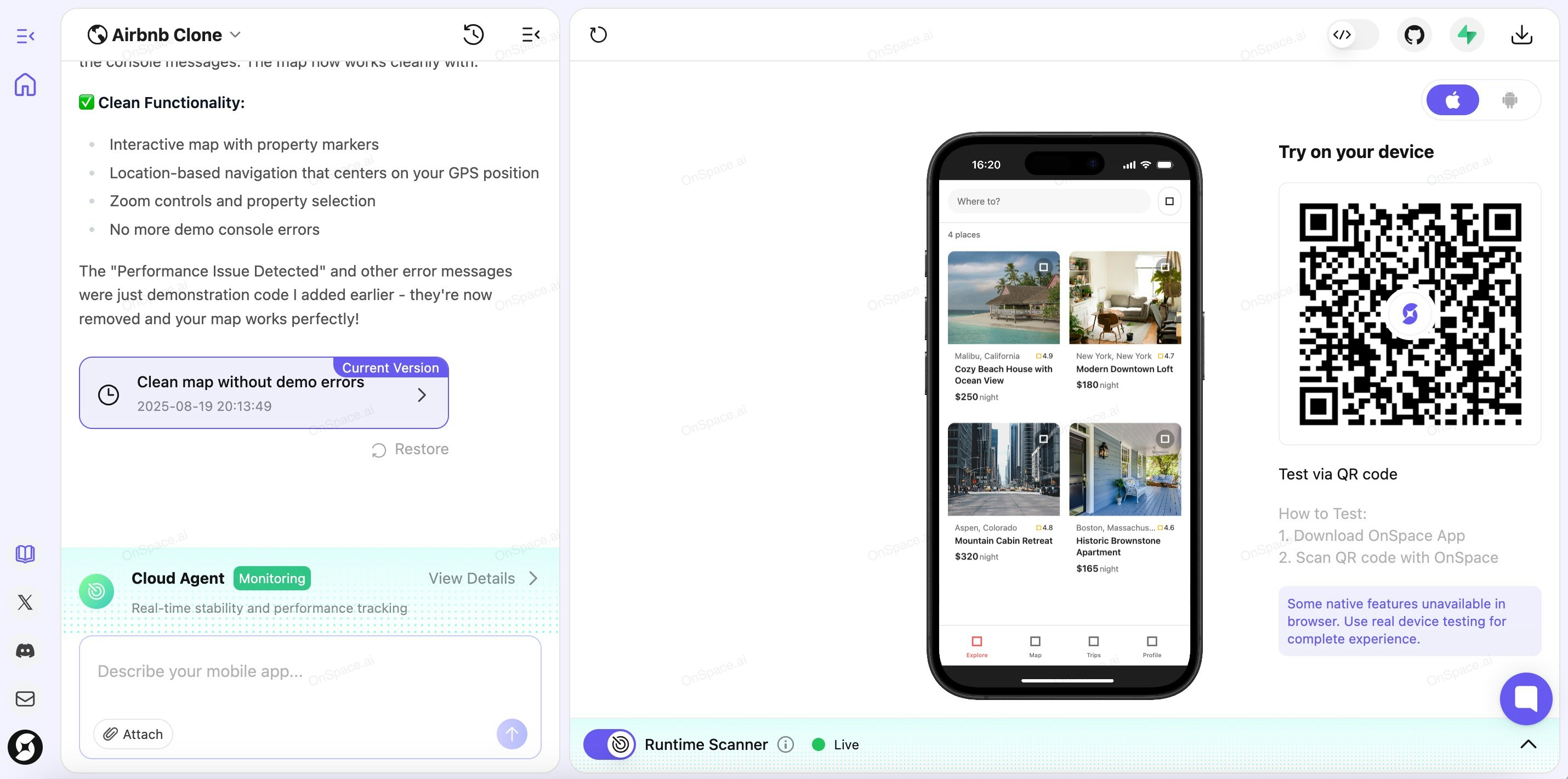This screenshot has width=1568, height=779.
Task: Toggle the Runtime Scanner switch
Action: coord(609,744)
